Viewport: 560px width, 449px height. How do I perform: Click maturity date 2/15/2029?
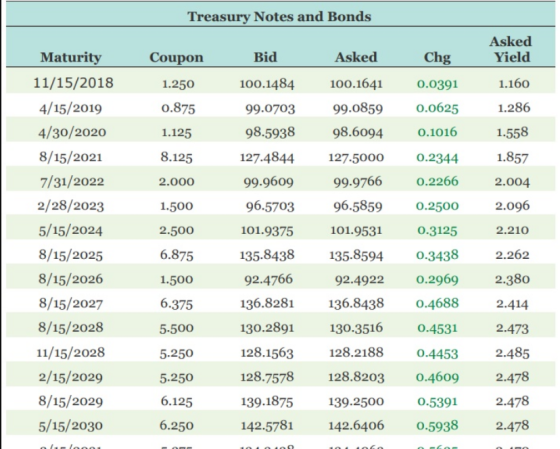pyautogui.click(x=71, y=377)
